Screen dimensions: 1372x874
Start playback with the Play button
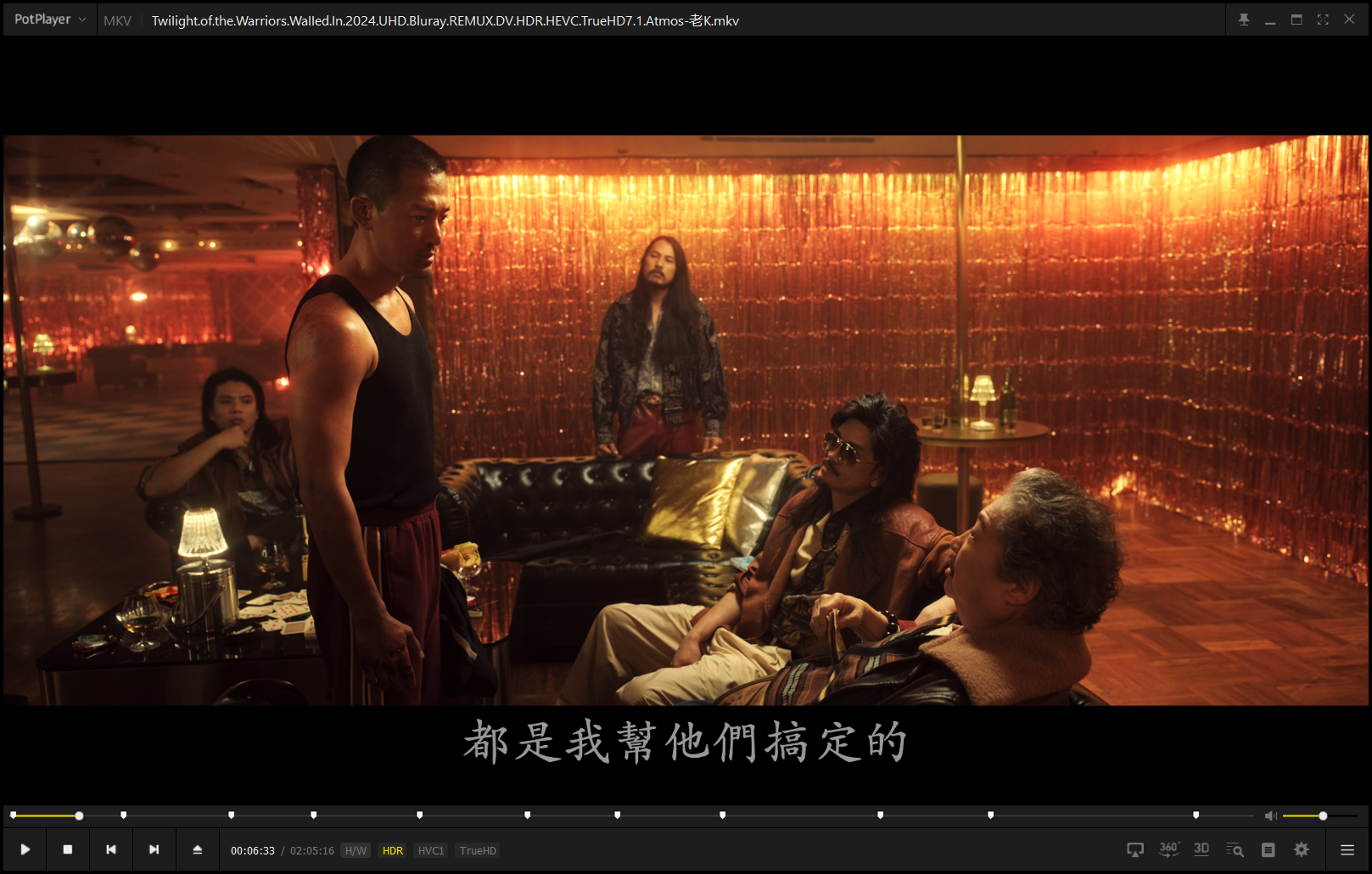click(25, 849)
